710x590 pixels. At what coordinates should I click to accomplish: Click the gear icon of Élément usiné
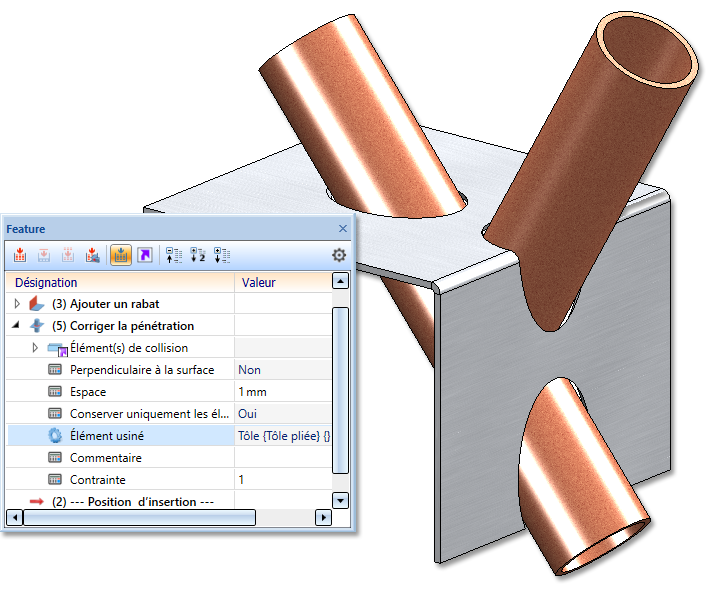pyautogui.click(x=55, y=436)
